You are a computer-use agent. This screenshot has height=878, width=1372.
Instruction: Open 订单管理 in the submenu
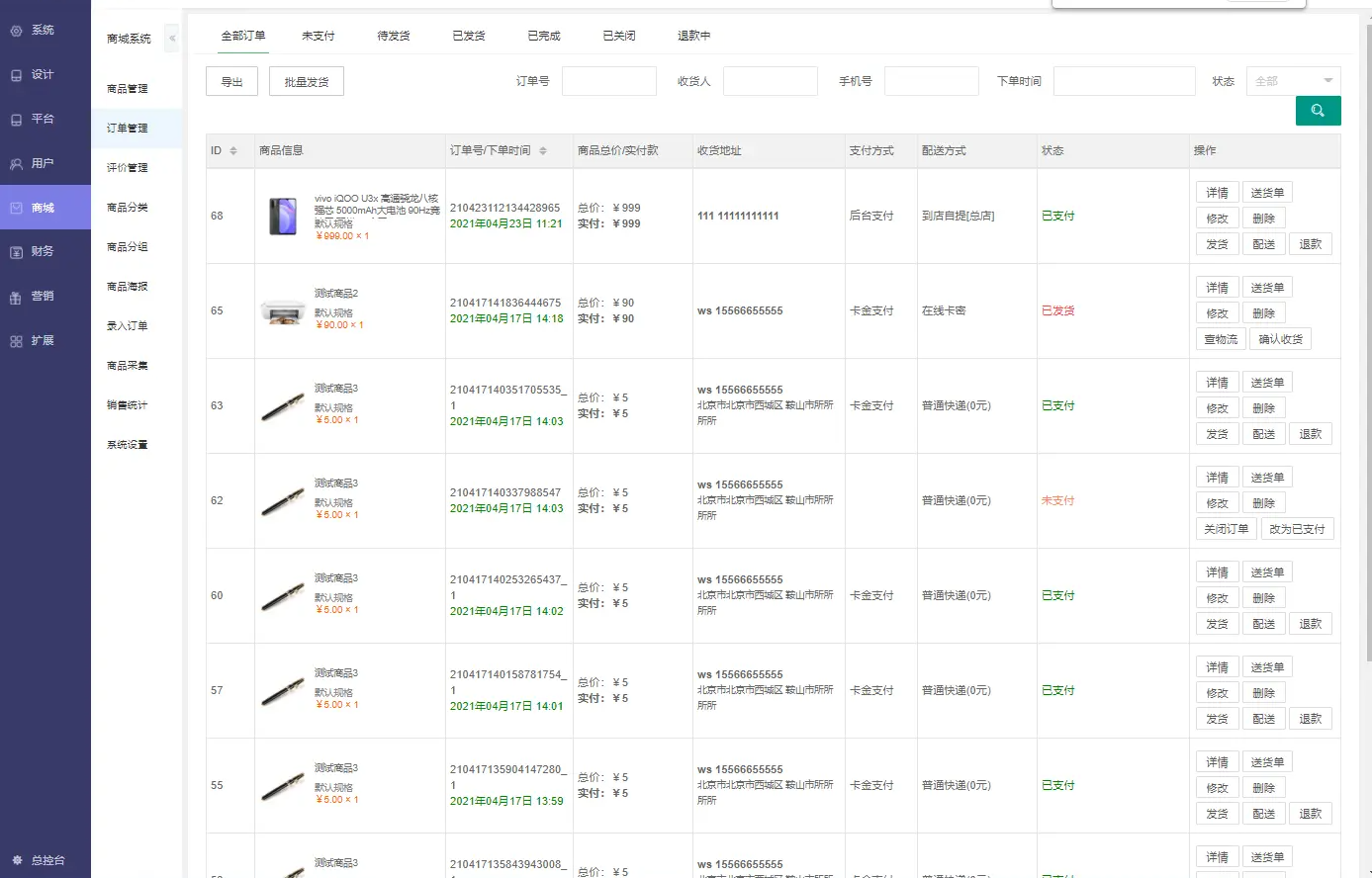click(x=128, y=129)
